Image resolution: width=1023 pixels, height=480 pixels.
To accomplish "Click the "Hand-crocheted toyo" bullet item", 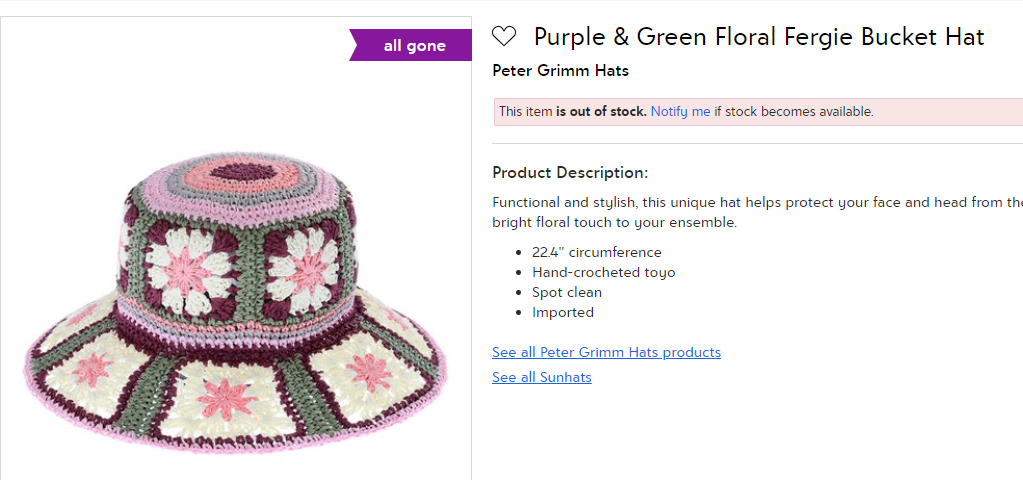I will pos(603,272).
